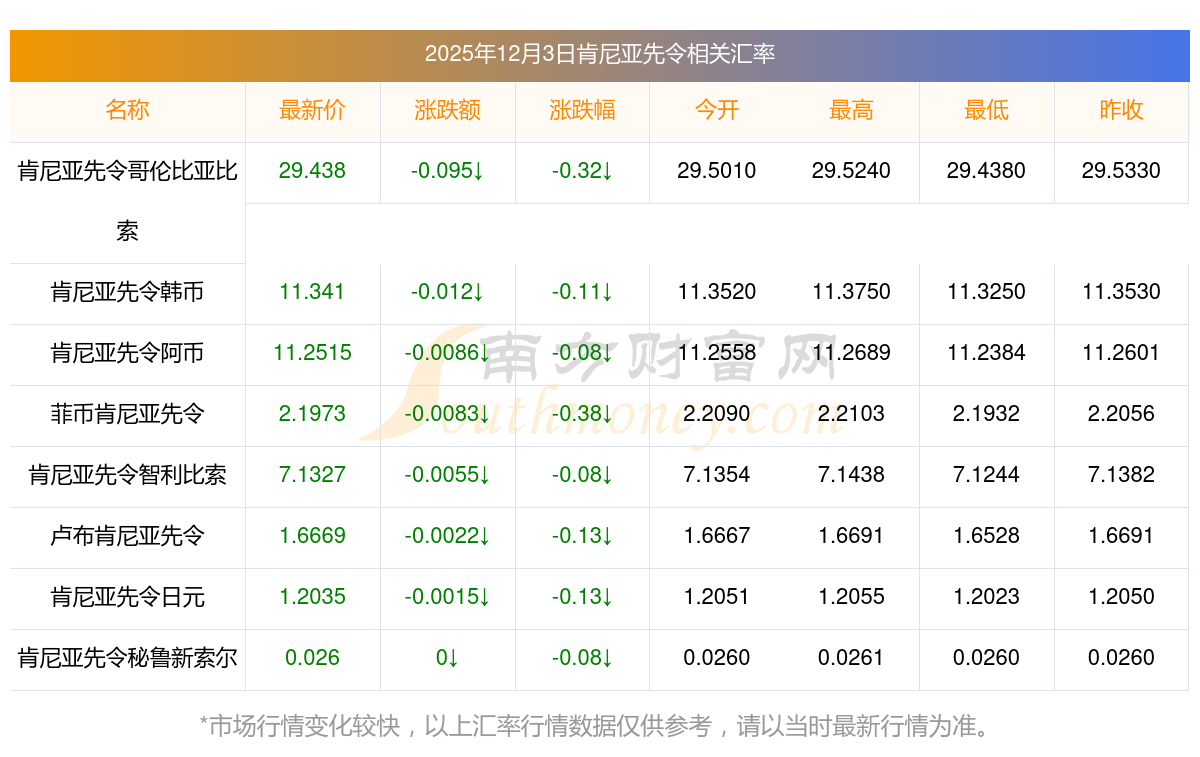The height and width of the screenshot is (757, 1200).
Task: Select the 最高 column header
Action: 851,110
